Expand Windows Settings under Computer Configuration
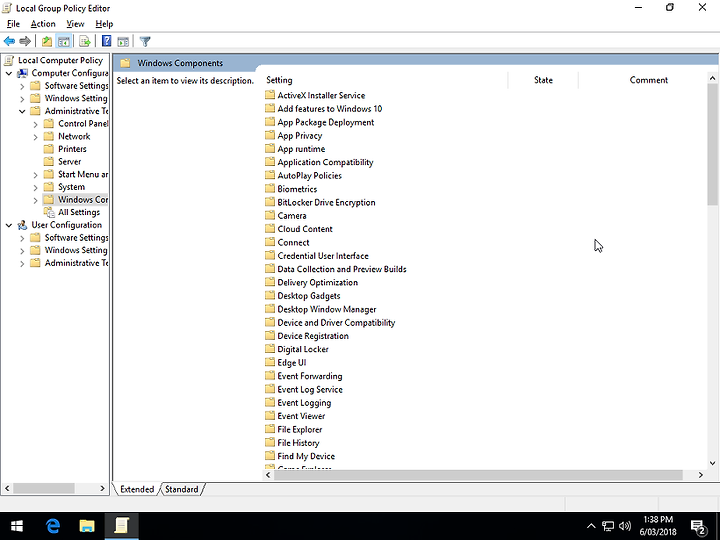The width and height of the screenshot is (720, 540). [22, 98]
